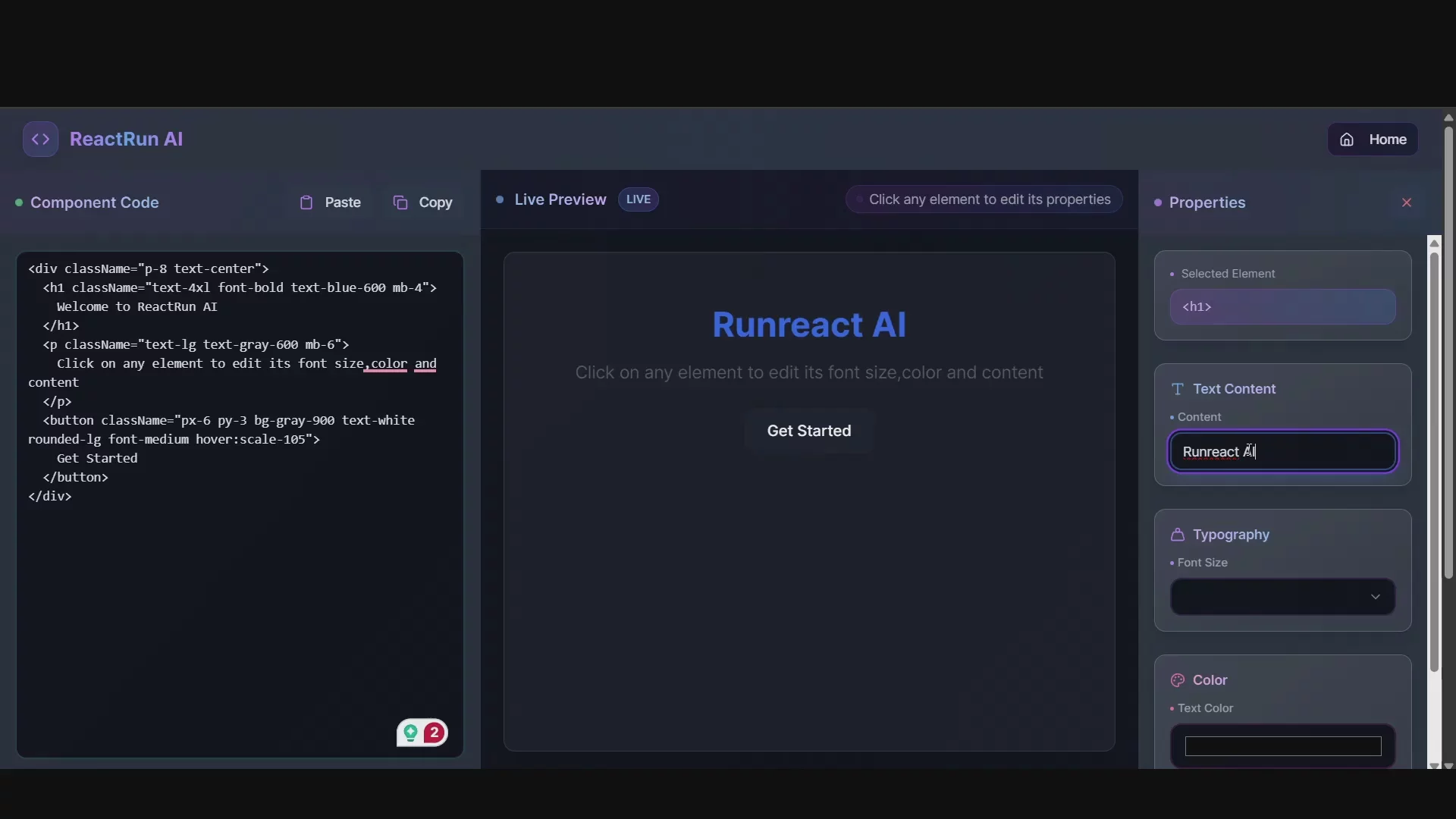Close the Properties panel

click(1407, 202)
